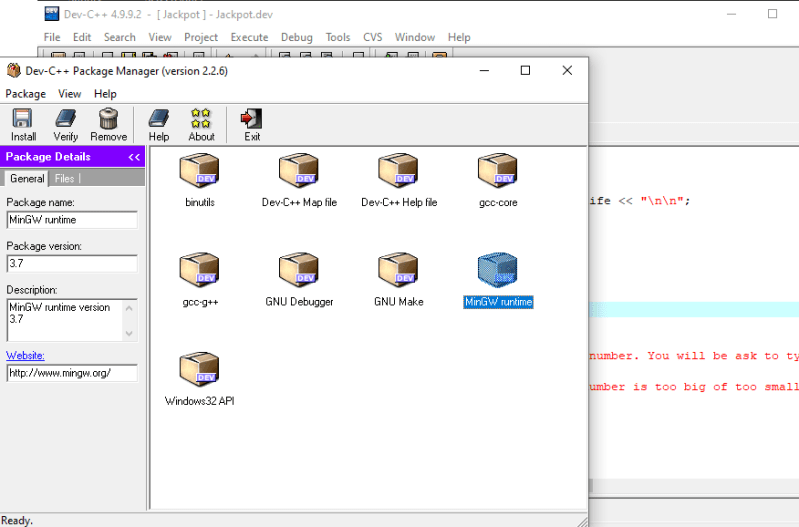Select the gcc-core package
799x527 pixels.
pos(498,180)
